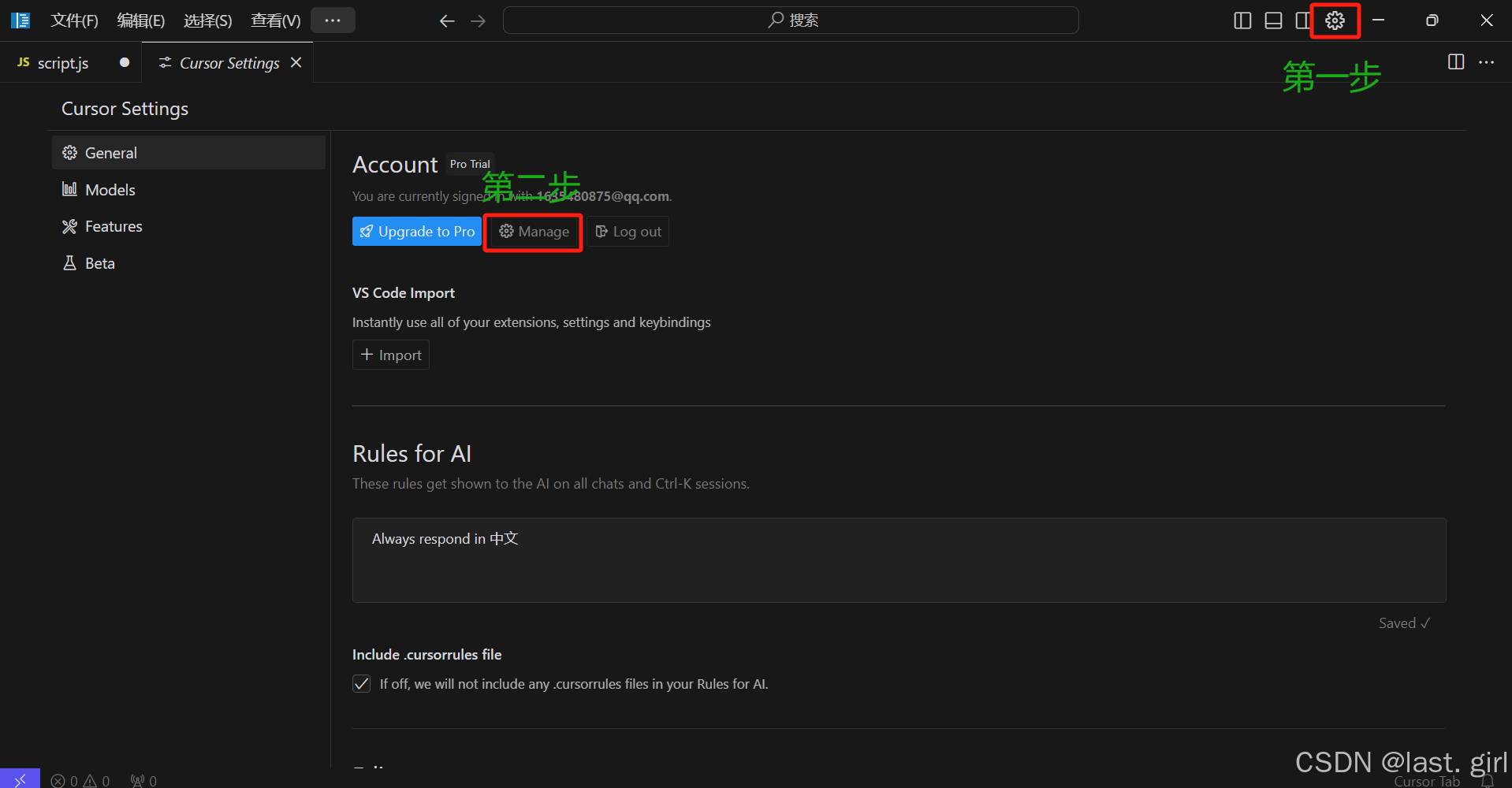Click the Pro Trial badge
This screenshot has height=788, width=1512.
click(x=470, y=164)
